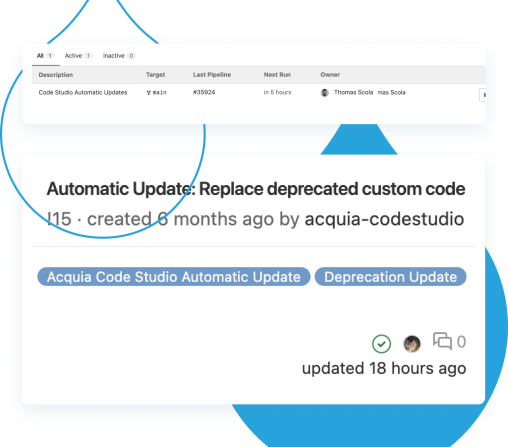The width and height of the screenshot is (508, 447).
Task: Click Thomas Scola's avatar in owner column
Action: [325, 93]
